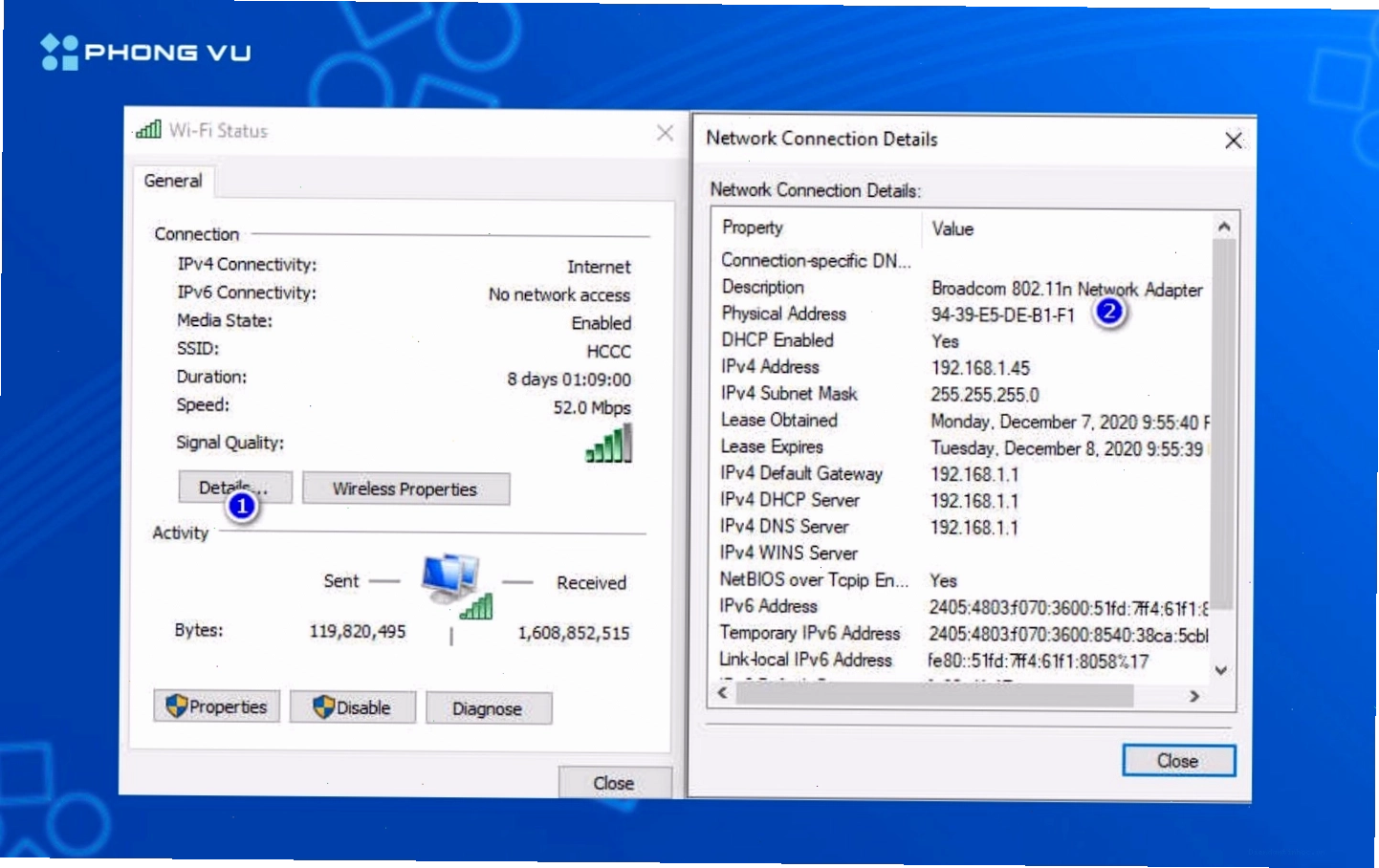Click the Diagnose button
This screenshot has height=868, width=1379.
[488, 708]
